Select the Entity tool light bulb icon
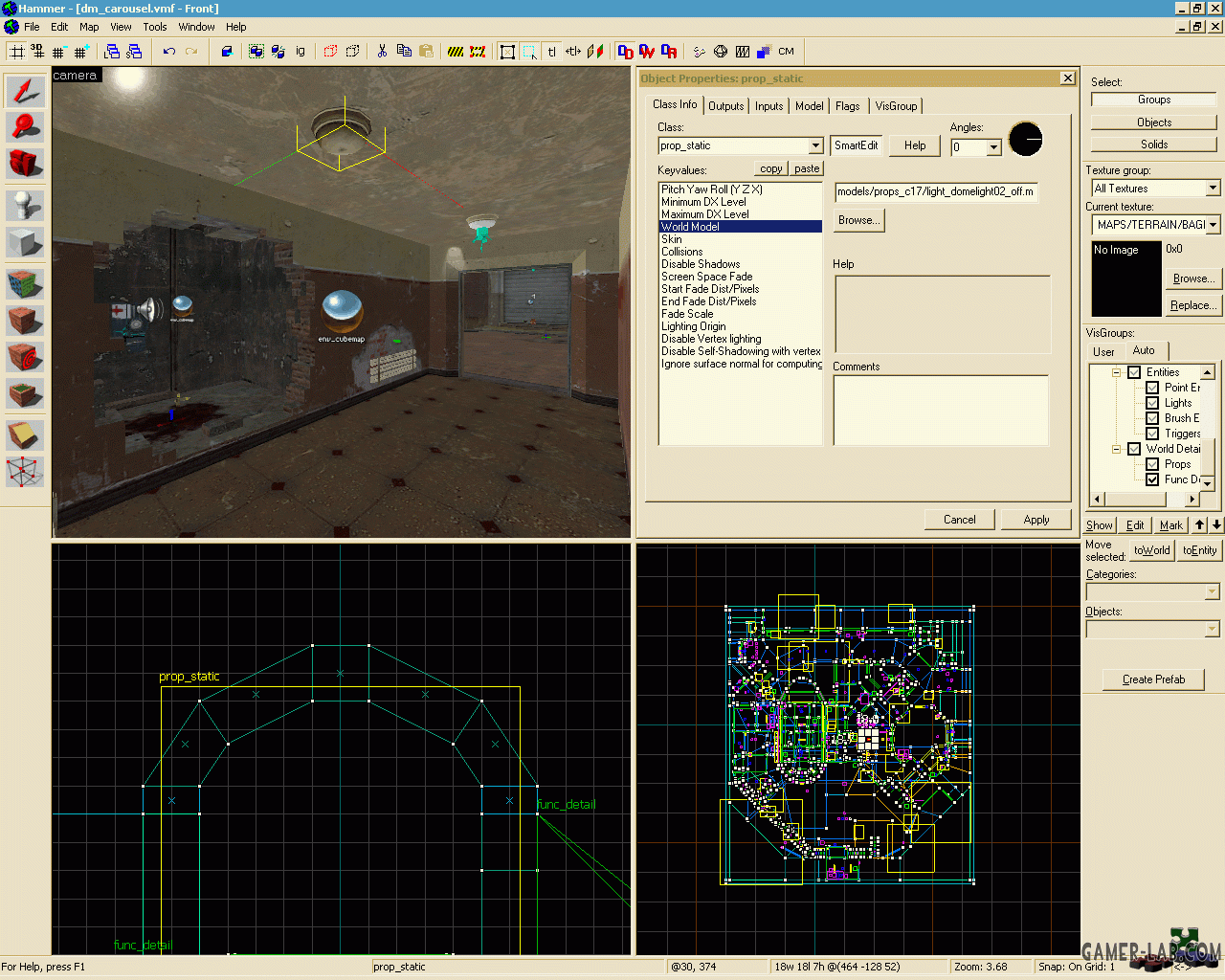1225x980 pixels. (25, 206)
